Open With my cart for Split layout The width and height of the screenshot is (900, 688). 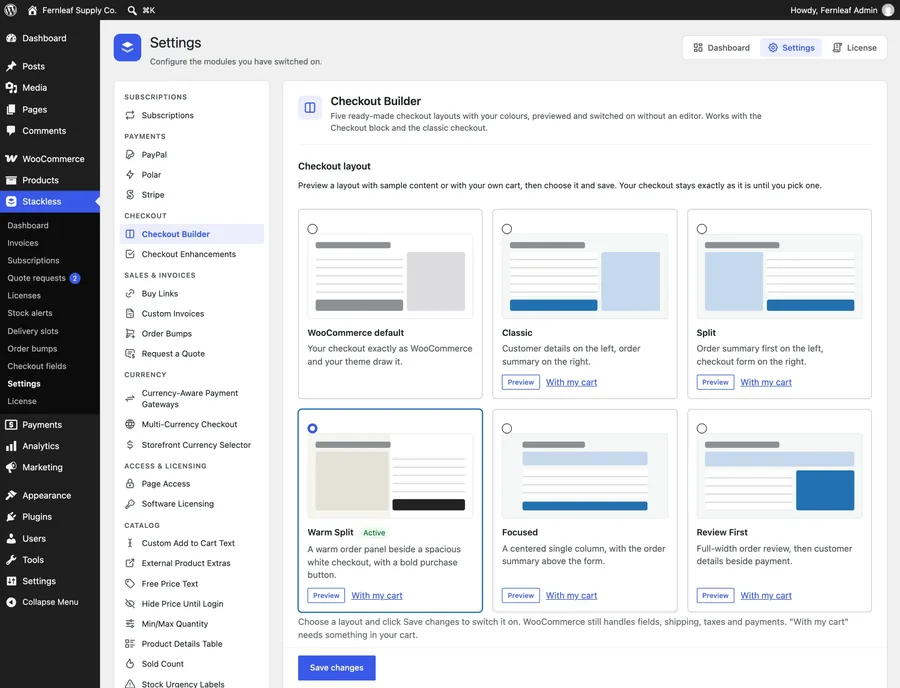click(x=766, y=382)
